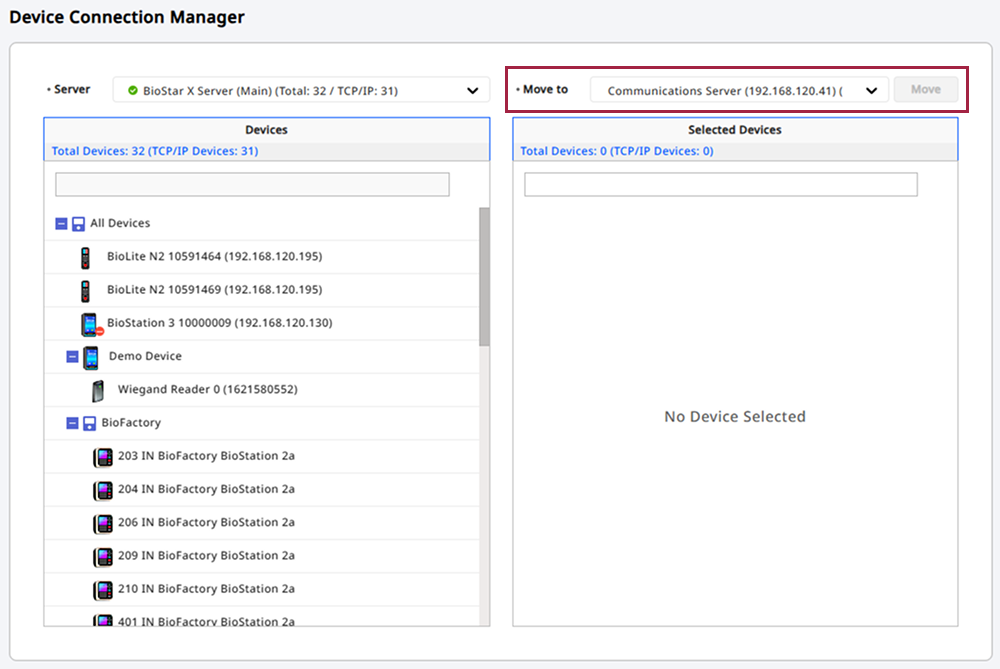Viewport: 1000px width, 669px height.
Task: Click the BioLite N2 10591469 device icon
Action: [85, 290]
